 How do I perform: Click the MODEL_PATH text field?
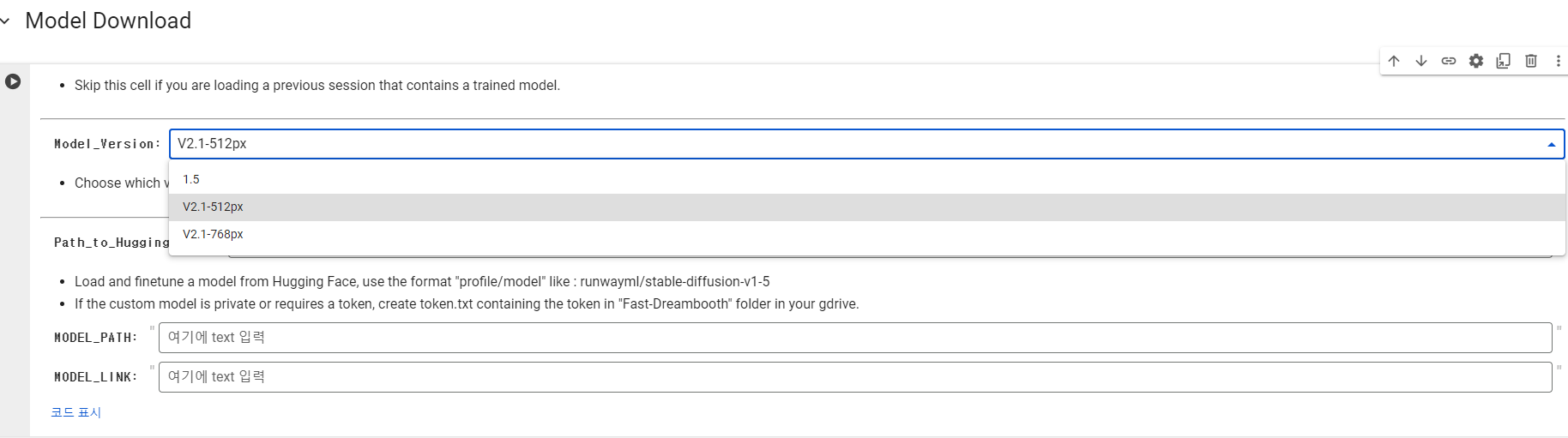point(854,338)
